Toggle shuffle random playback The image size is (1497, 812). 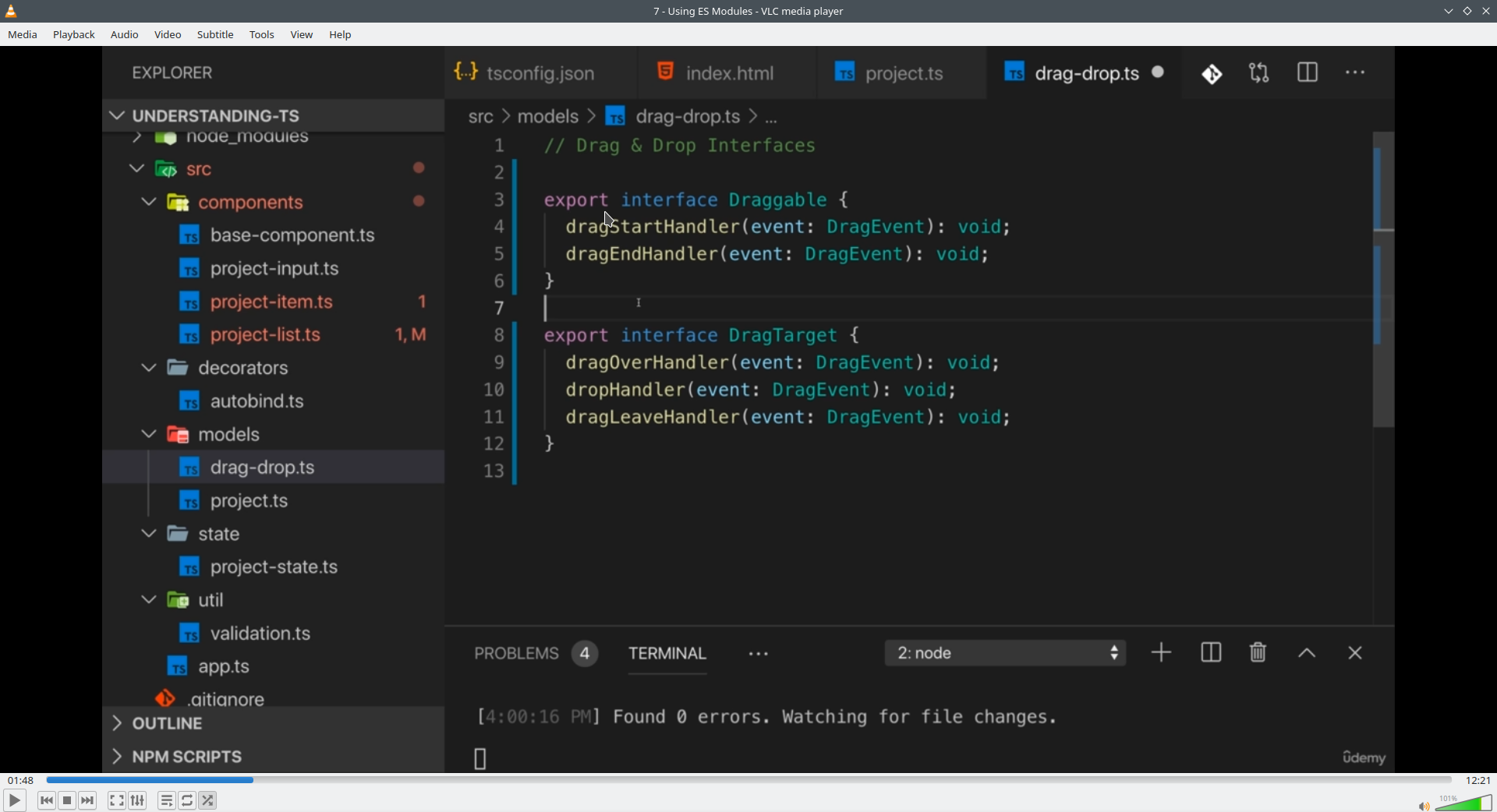tap(208, 800)
